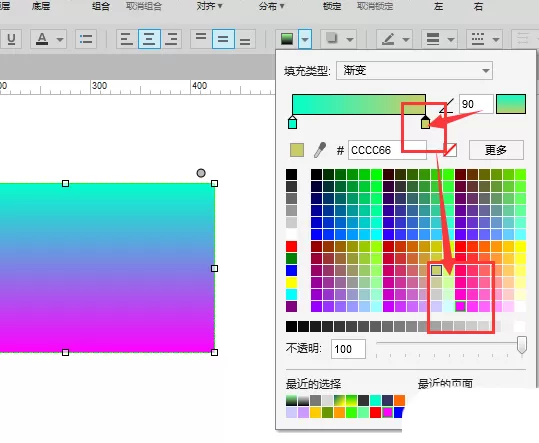This screenshot has height=443, width=539.
Task: Toggle underline text formatting
Action: (11, 39)
